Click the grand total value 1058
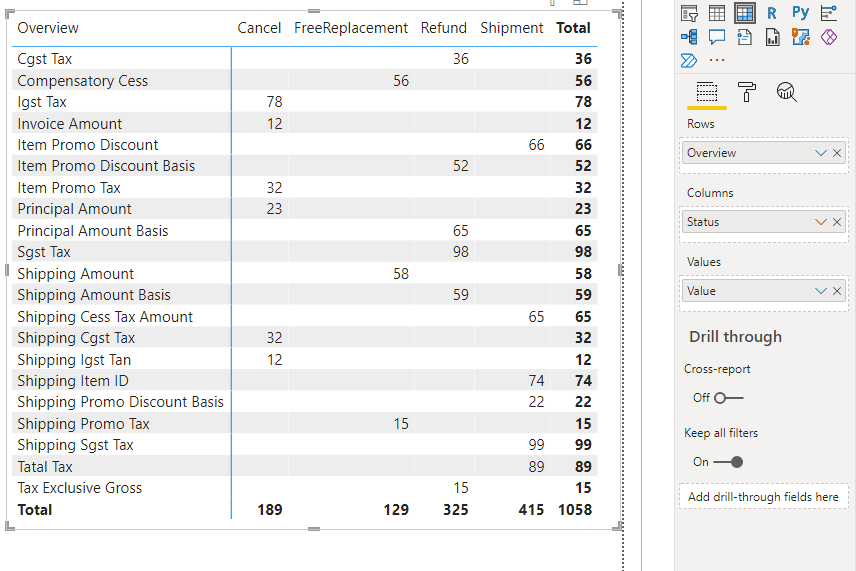 click(575, 510)
